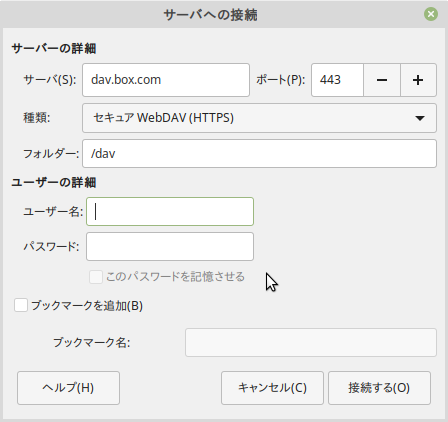Click the サーバへの接続 title bar
448x422 pixels.
click(x=210, y=15)
